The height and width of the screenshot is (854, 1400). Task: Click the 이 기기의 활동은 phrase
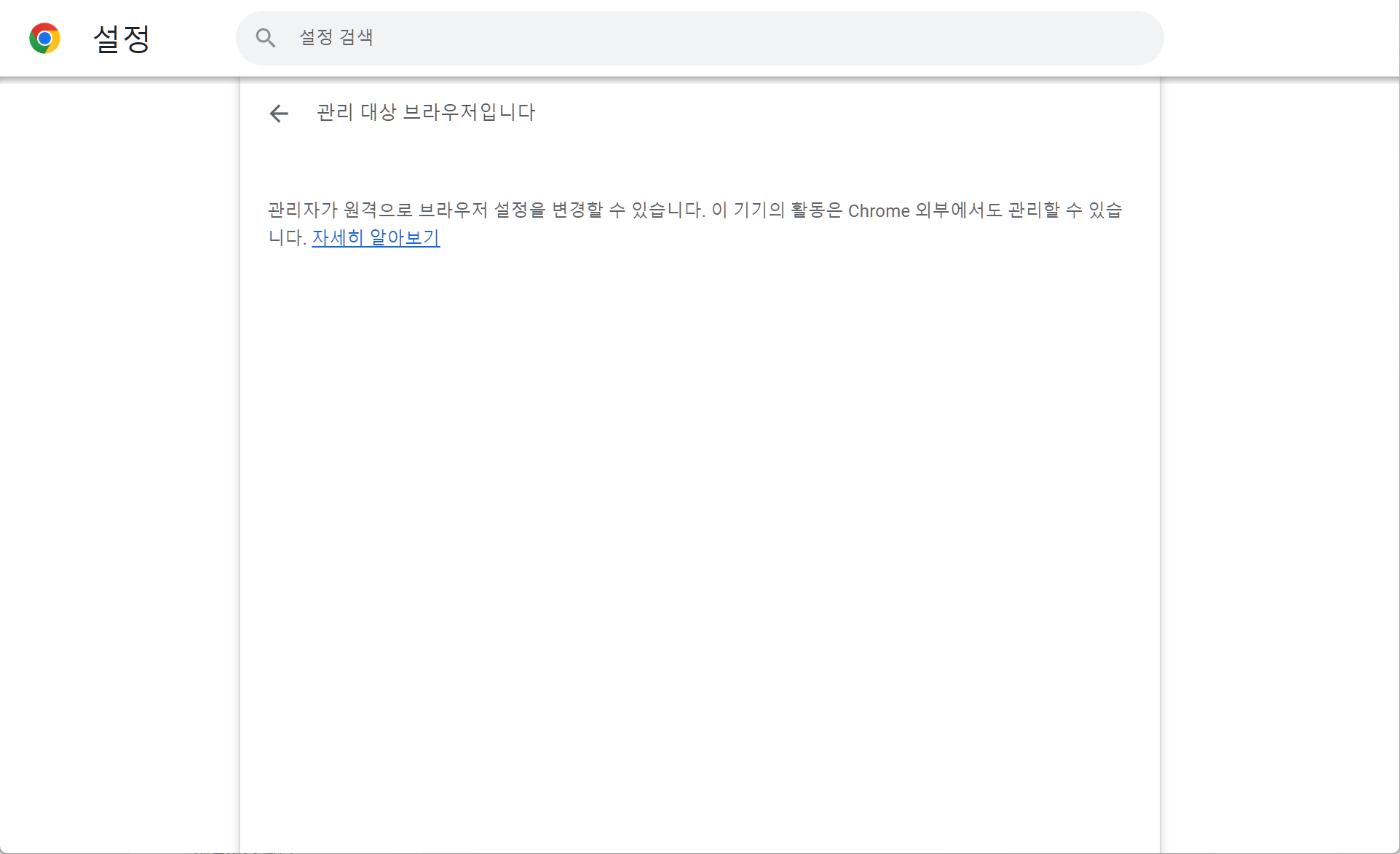776,210
